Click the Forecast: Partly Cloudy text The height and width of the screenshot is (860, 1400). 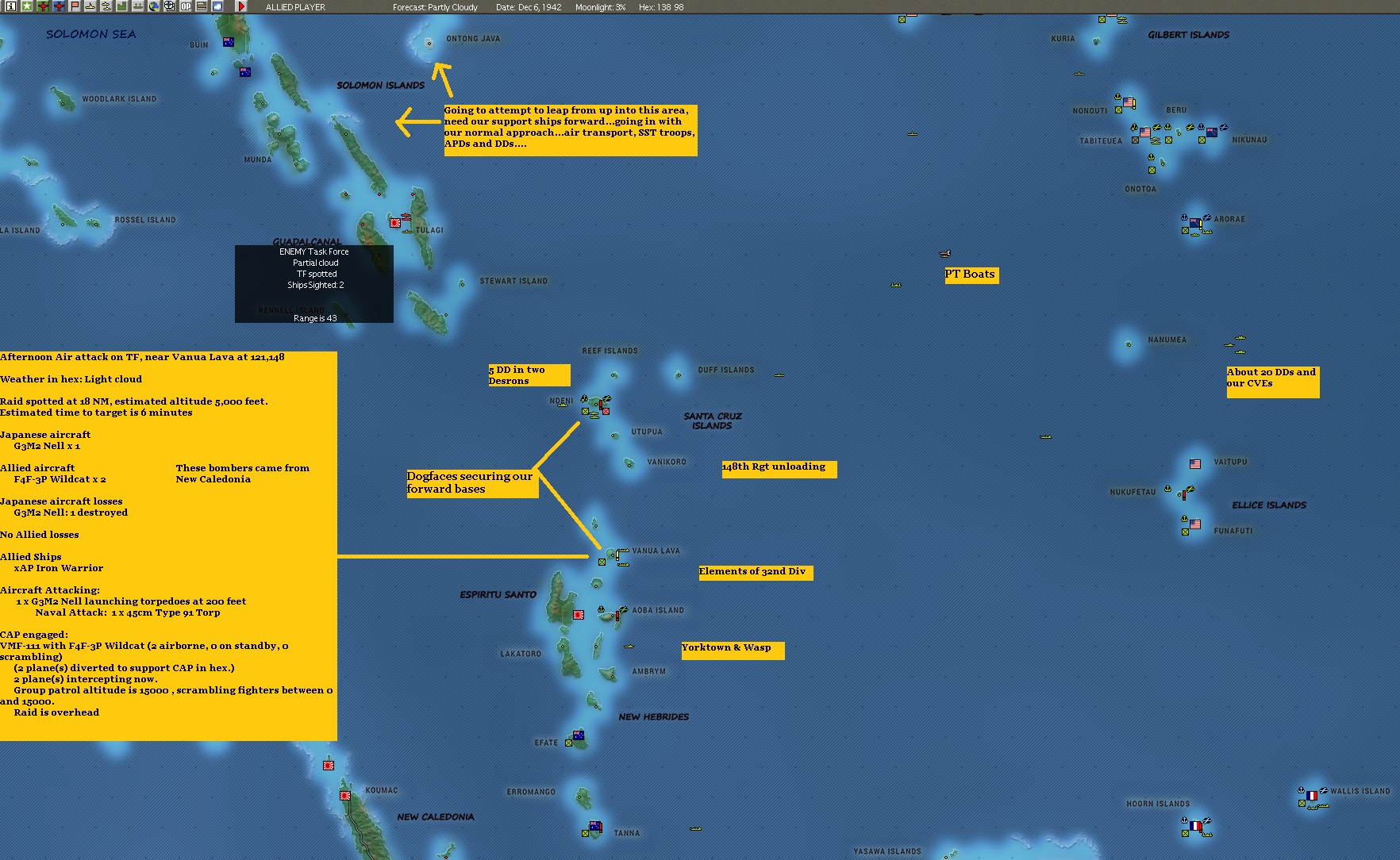pyautogui.click(x=435, y=7)
